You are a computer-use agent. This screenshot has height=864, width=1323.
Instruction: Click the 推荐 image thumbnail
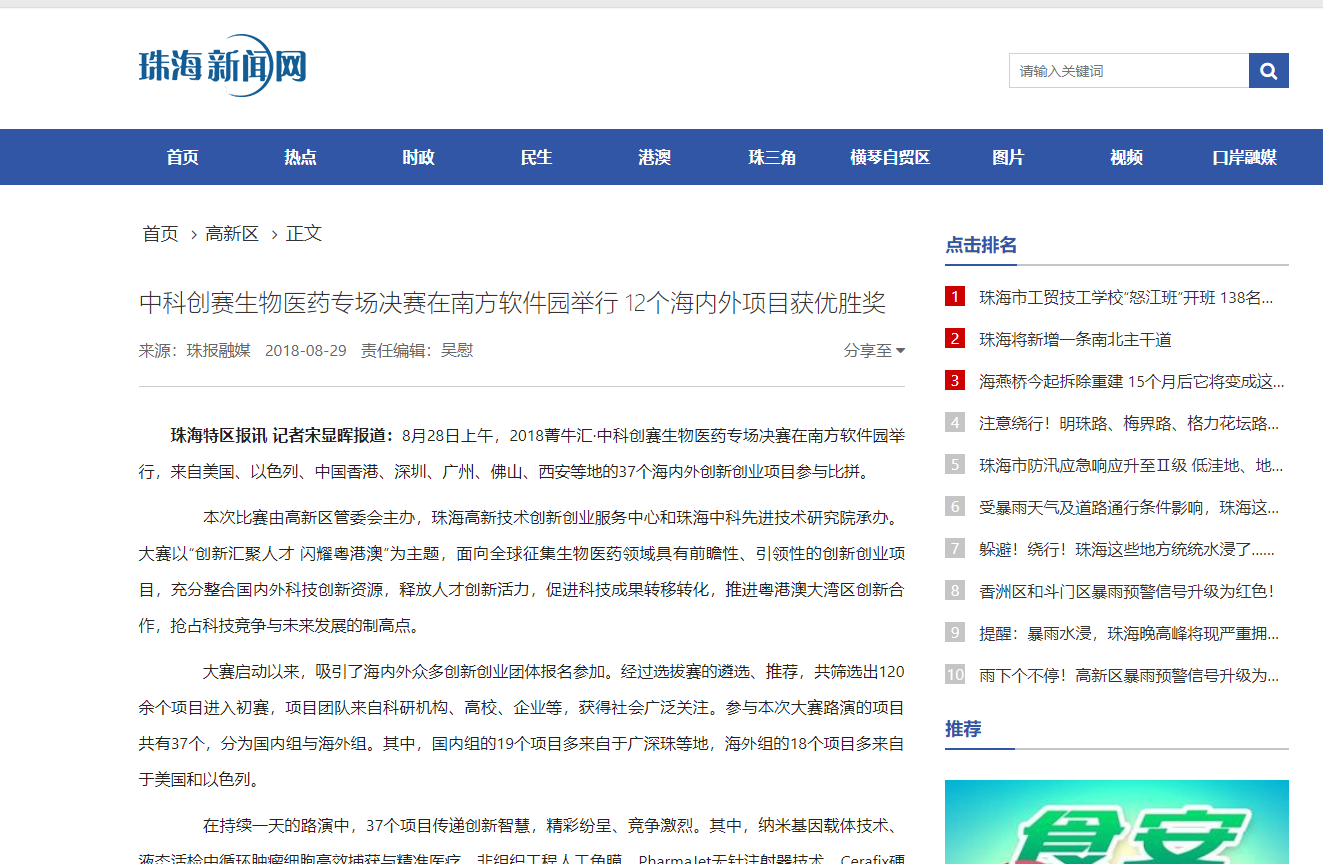point(1117,822)
